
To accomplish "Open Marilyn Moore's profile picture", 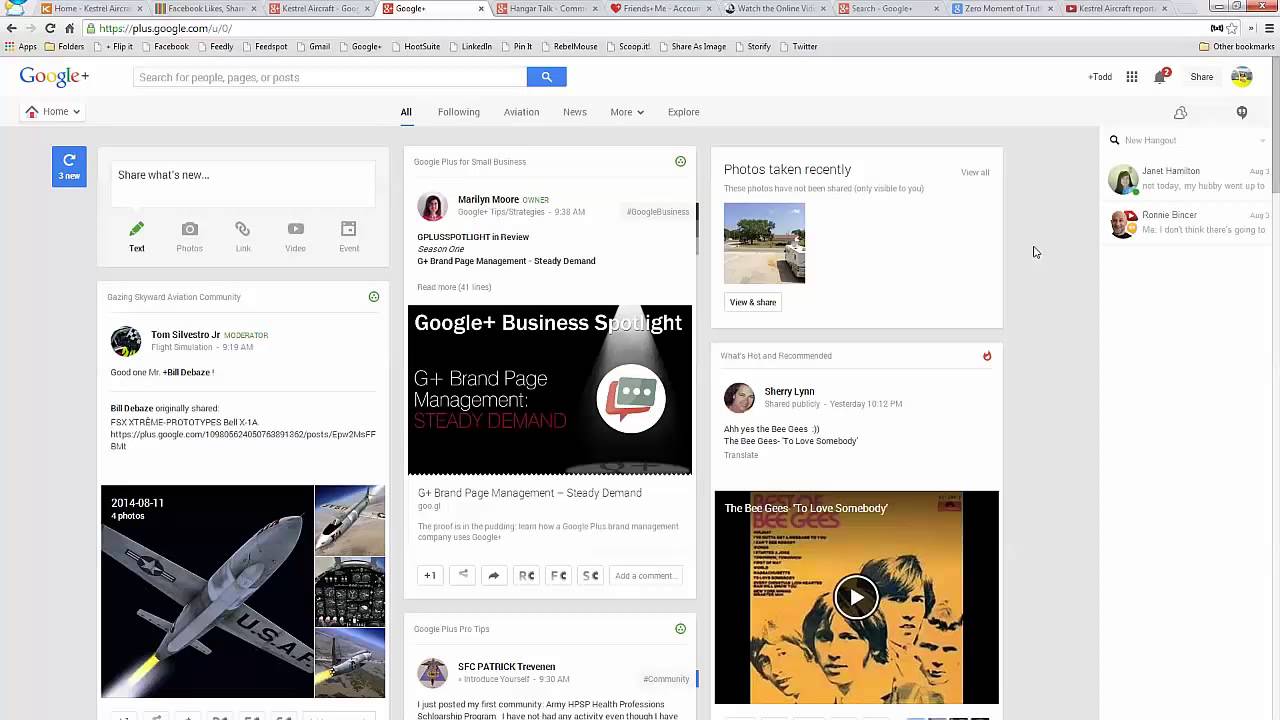I will pyautogui.click(x=432, y=206).
